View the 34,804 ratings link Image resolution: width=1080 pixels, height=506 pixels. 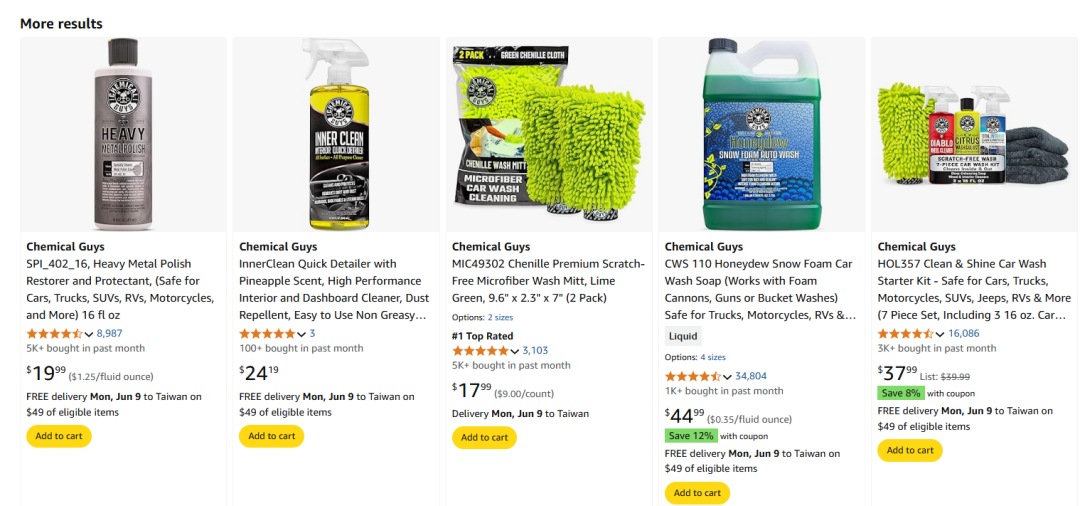point(751,377)
